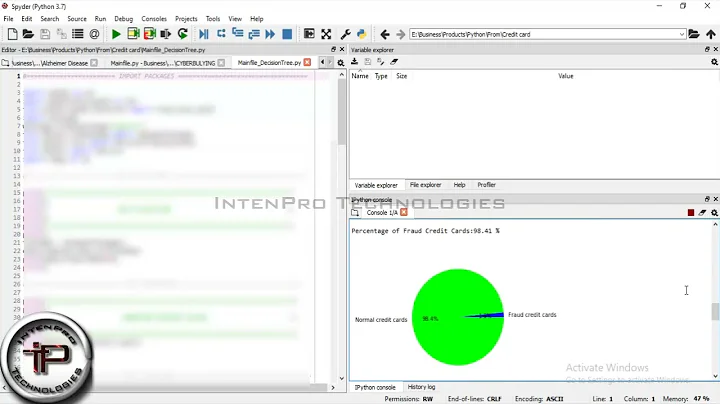This screenshot has width=720, height=404.
Task: Continue execution debug icon
Action: [270, 34]
